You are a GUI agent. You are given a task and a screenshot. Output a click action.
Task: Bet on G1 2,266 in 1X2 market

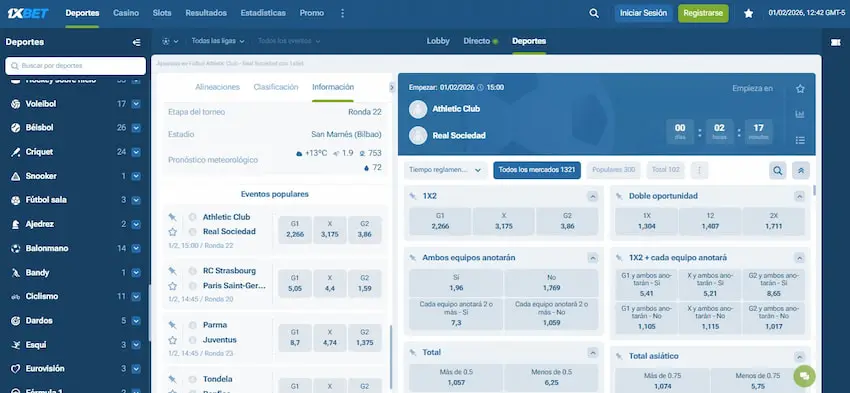(x=440, y=221)
